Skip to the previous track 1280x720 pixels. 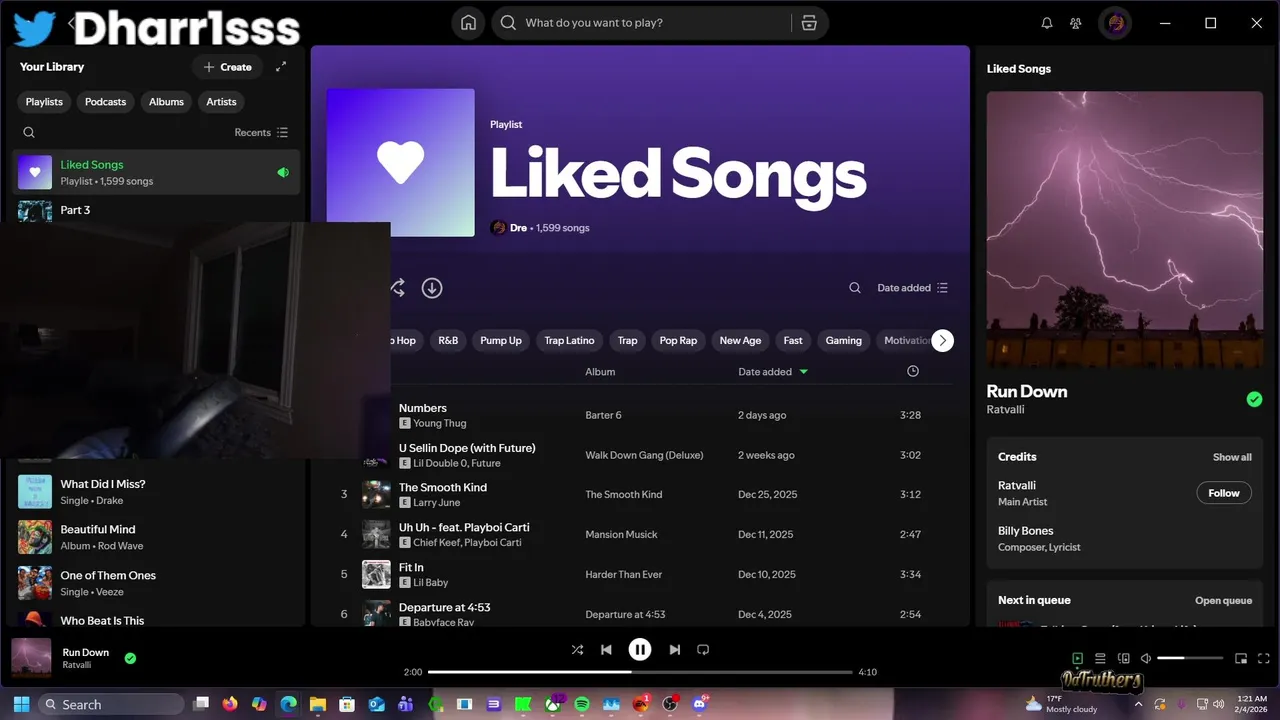point(606,650)
